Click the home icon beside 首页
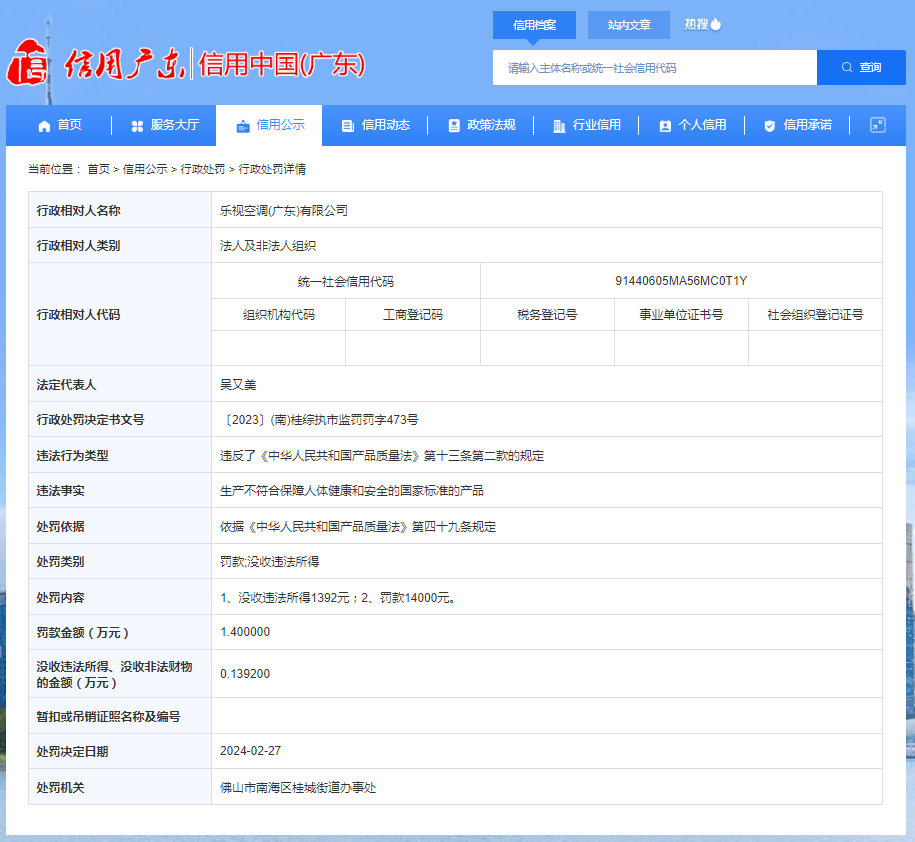 (44, 126)
